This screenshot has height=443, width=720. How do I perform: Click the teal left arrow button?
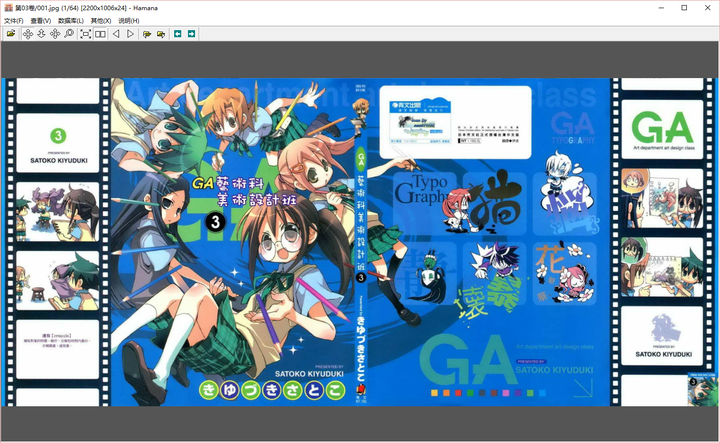[178, 34]
